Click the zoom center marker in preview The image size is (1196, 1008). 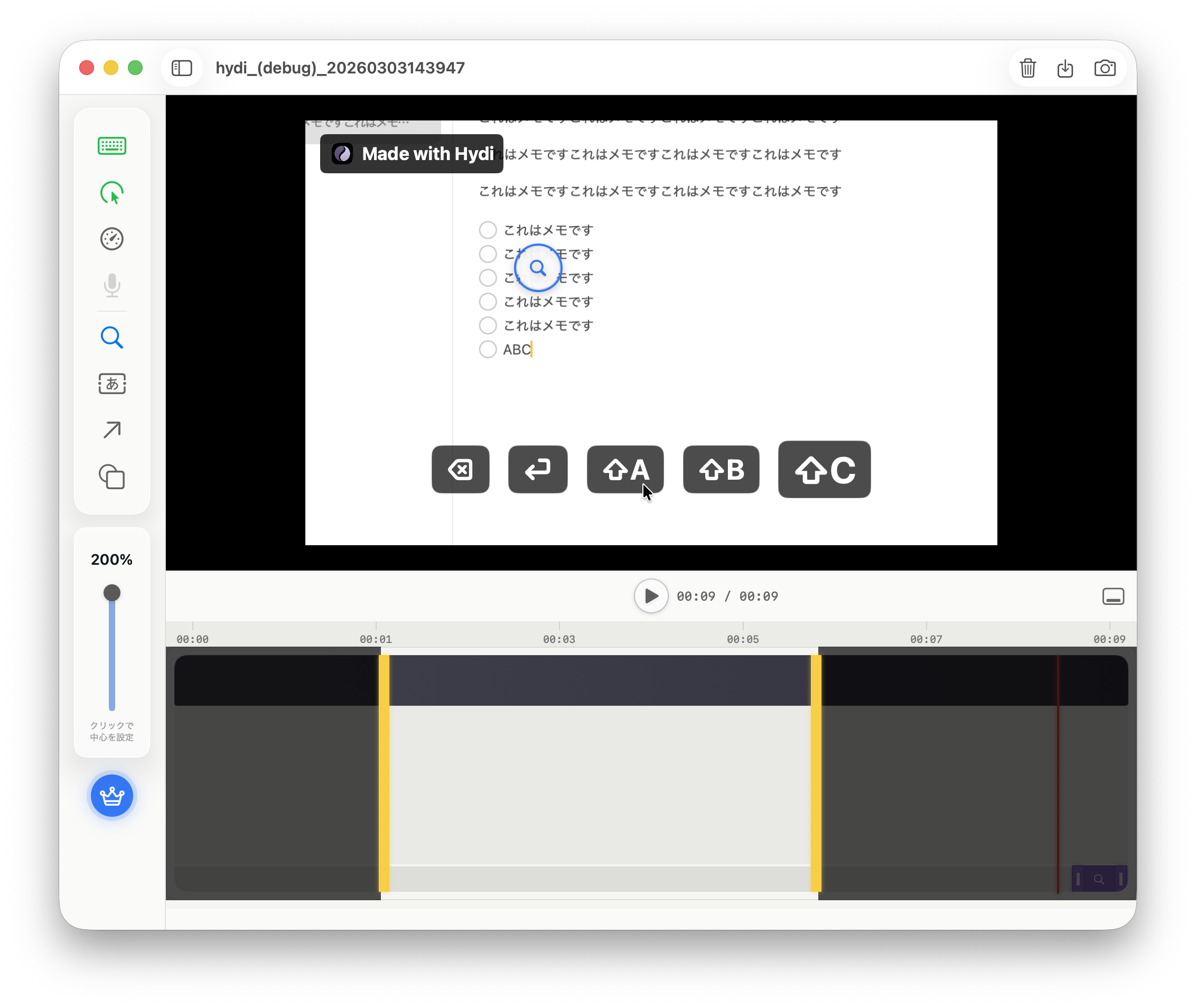pos(538,267)
